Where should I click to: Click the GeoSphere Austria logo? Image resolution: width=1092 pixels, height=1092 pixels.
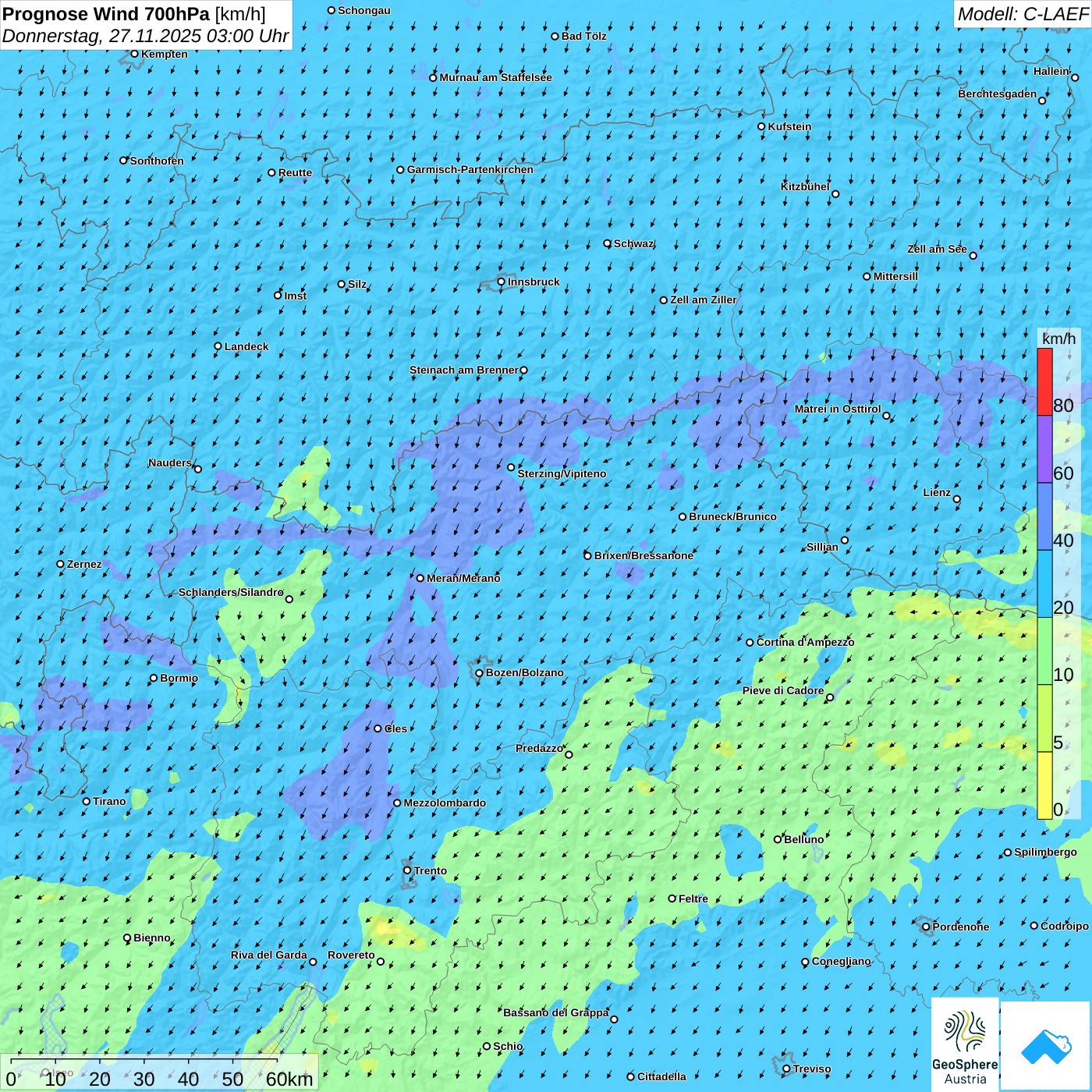point(965,1044)
